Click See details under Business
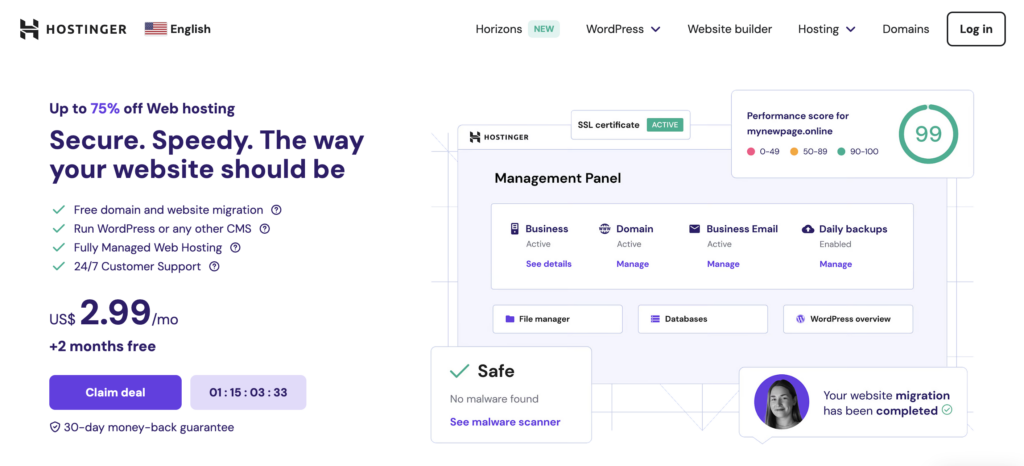This screenshot has width=1024, height=466. (549, 264)
